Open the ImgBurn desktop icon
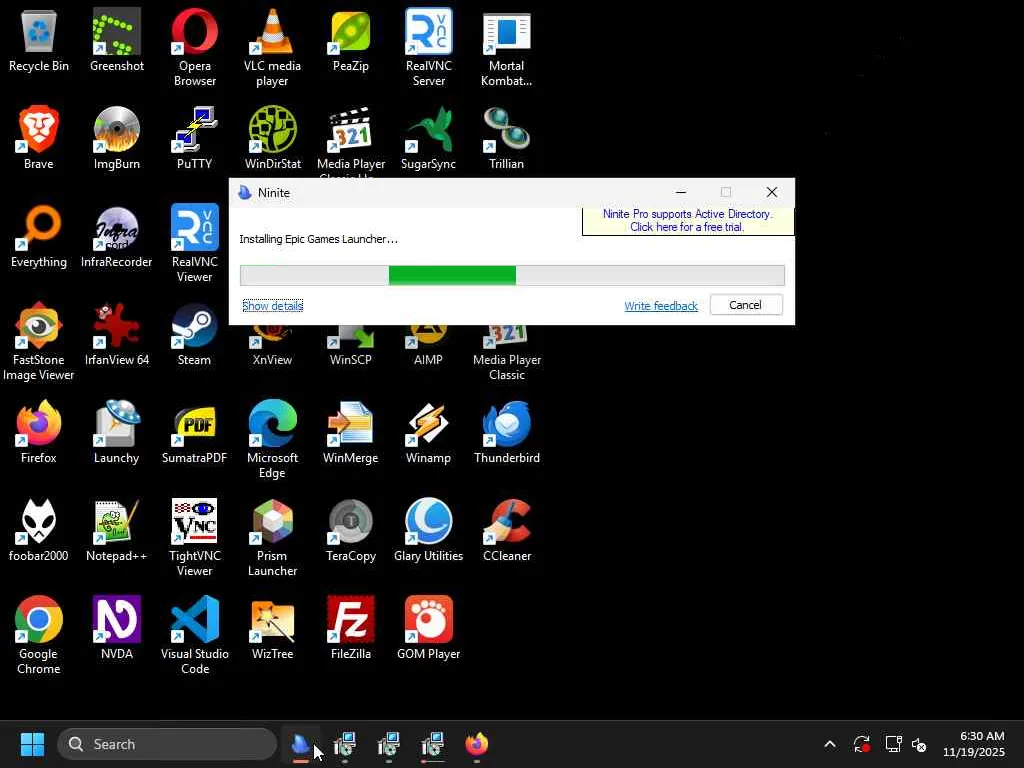This screenshot has height=768, width=1024. (116, 138)
